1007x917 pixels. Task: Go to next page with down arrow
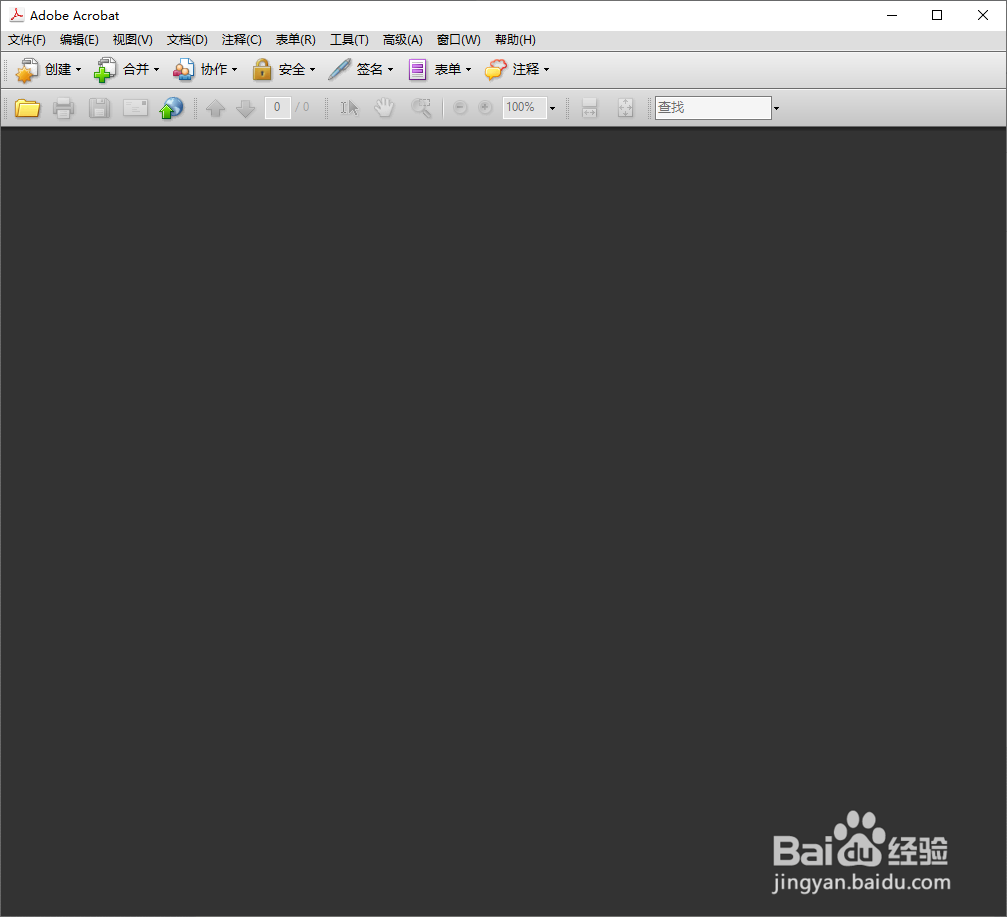point(245,108)
